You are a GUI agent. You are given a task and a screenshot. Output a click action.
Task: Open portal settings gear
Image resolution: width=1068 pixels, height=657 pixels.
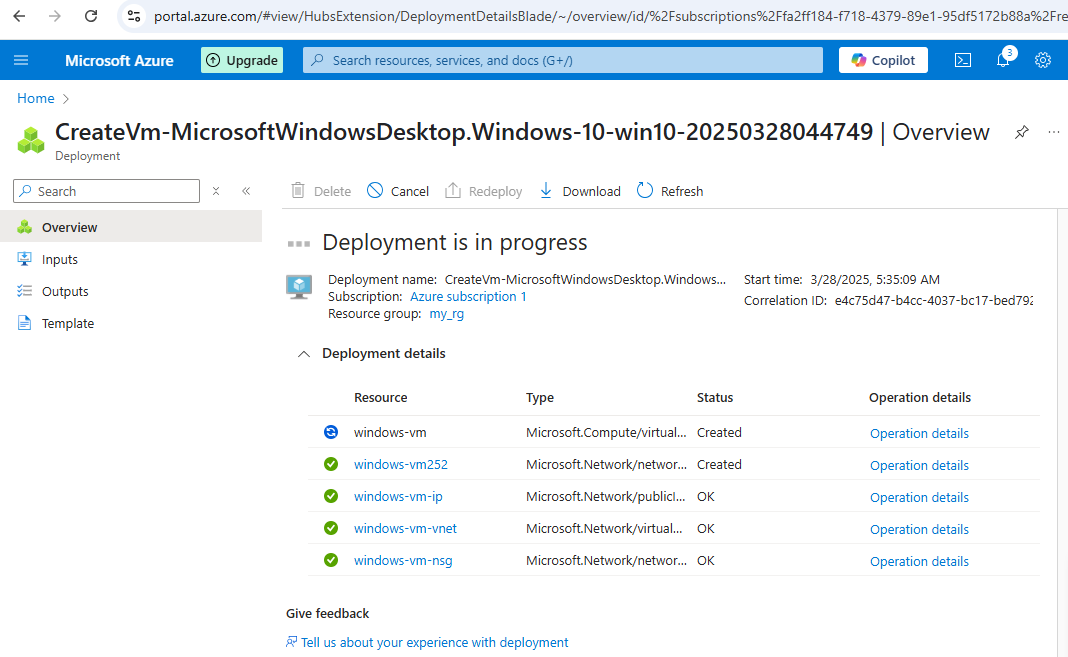1043,60
